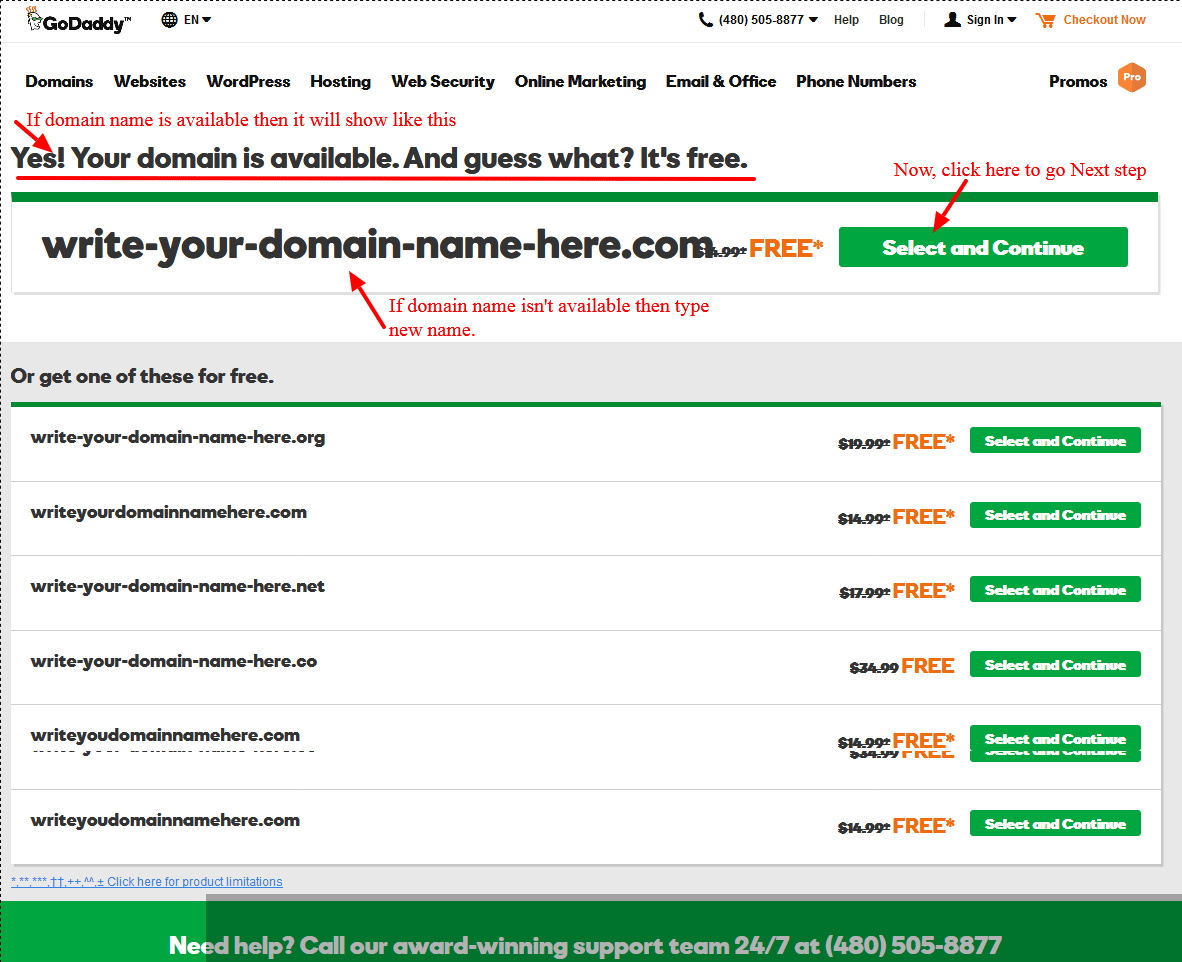Click the GoDaddy logo
Image resolution: width=1182 pixels, height=962 pixels.
(x=78, y=20)
